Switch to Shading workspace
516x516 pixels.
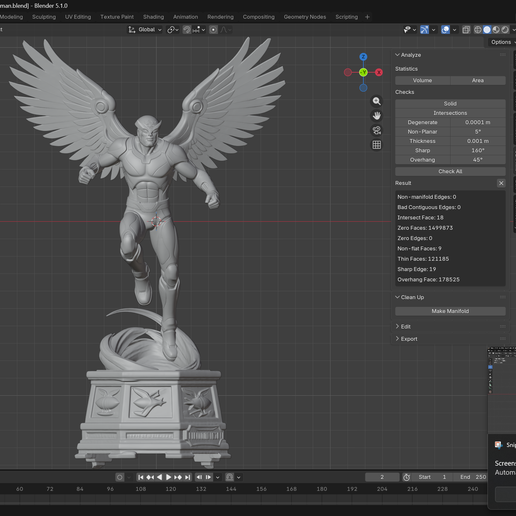(153, 17)
